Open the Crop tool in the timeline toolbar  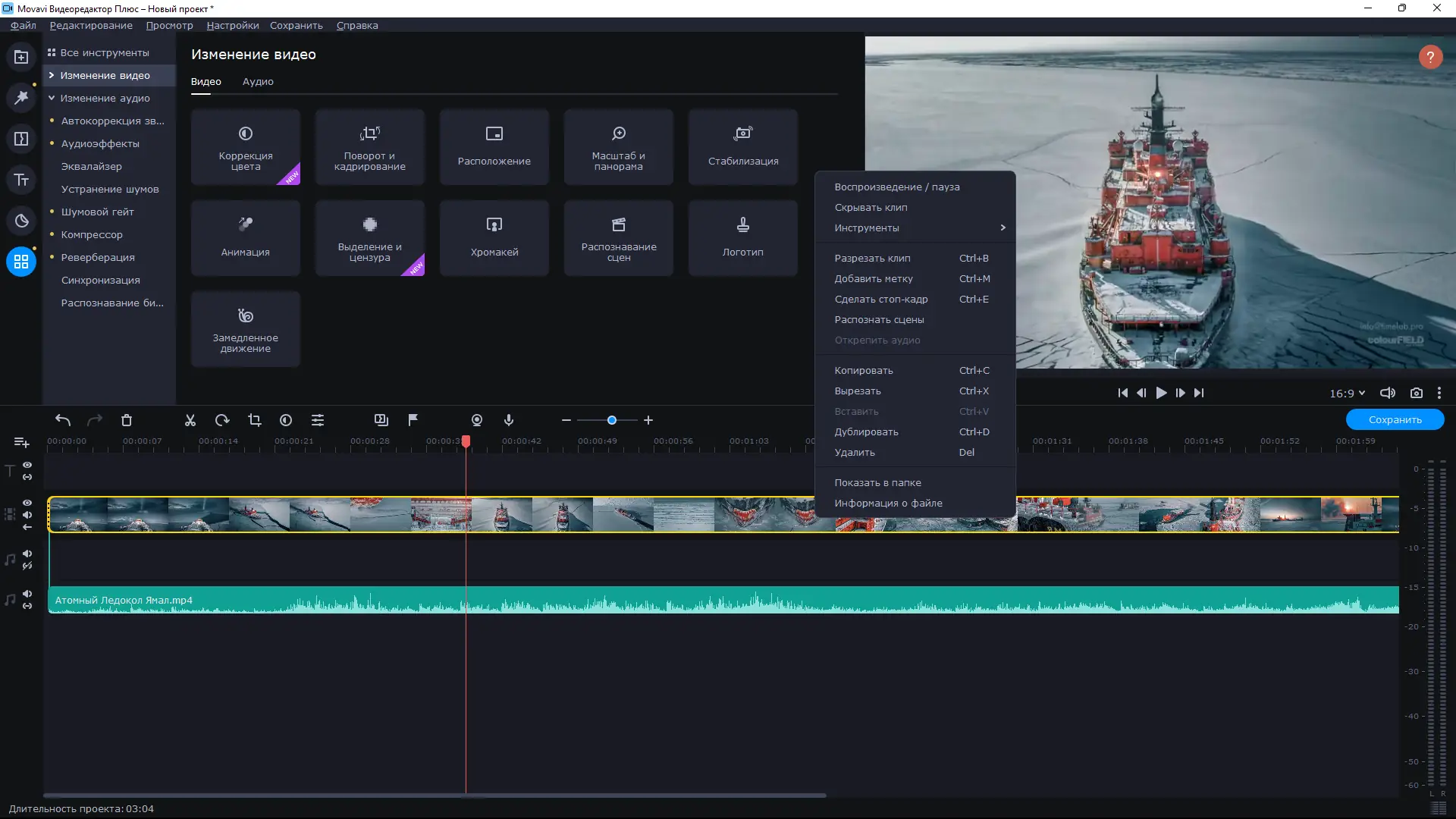pyautogui.click(x=254, y=420)
